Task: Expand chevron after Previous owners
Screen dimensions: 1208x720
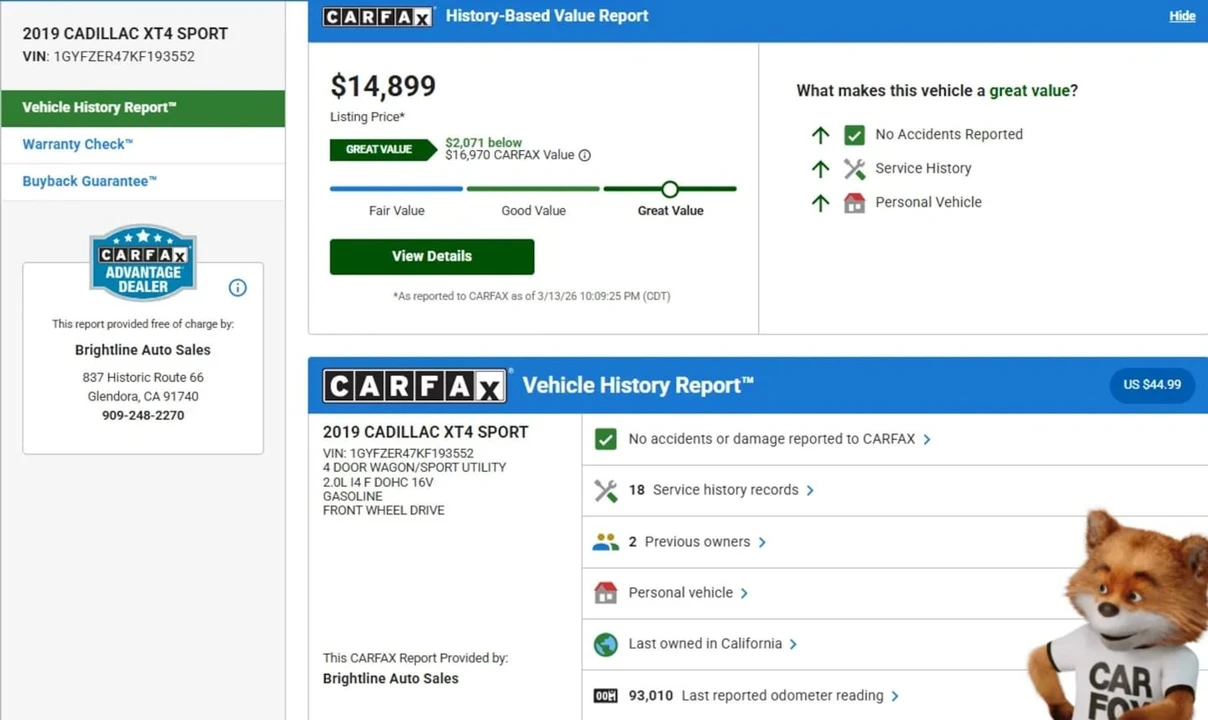Action: click(x=762, y=542)
